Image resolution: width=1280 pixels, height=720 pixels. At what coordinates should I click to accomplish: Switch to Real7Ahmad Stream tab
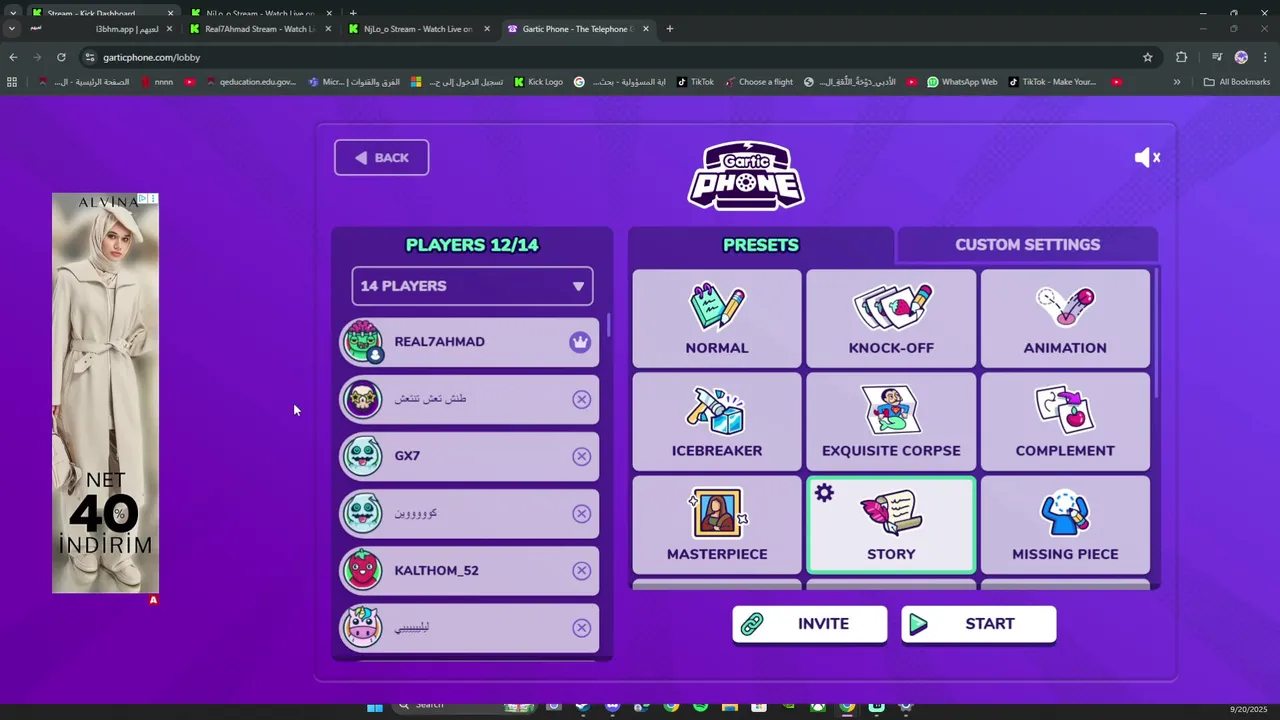259,29
